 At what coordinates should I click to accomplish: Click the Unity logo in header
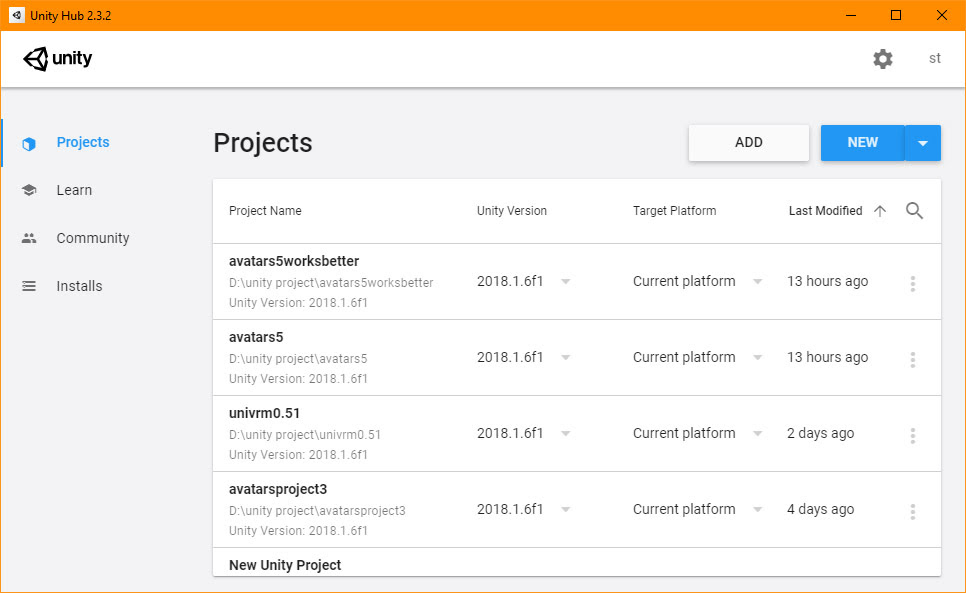(58, 59)
